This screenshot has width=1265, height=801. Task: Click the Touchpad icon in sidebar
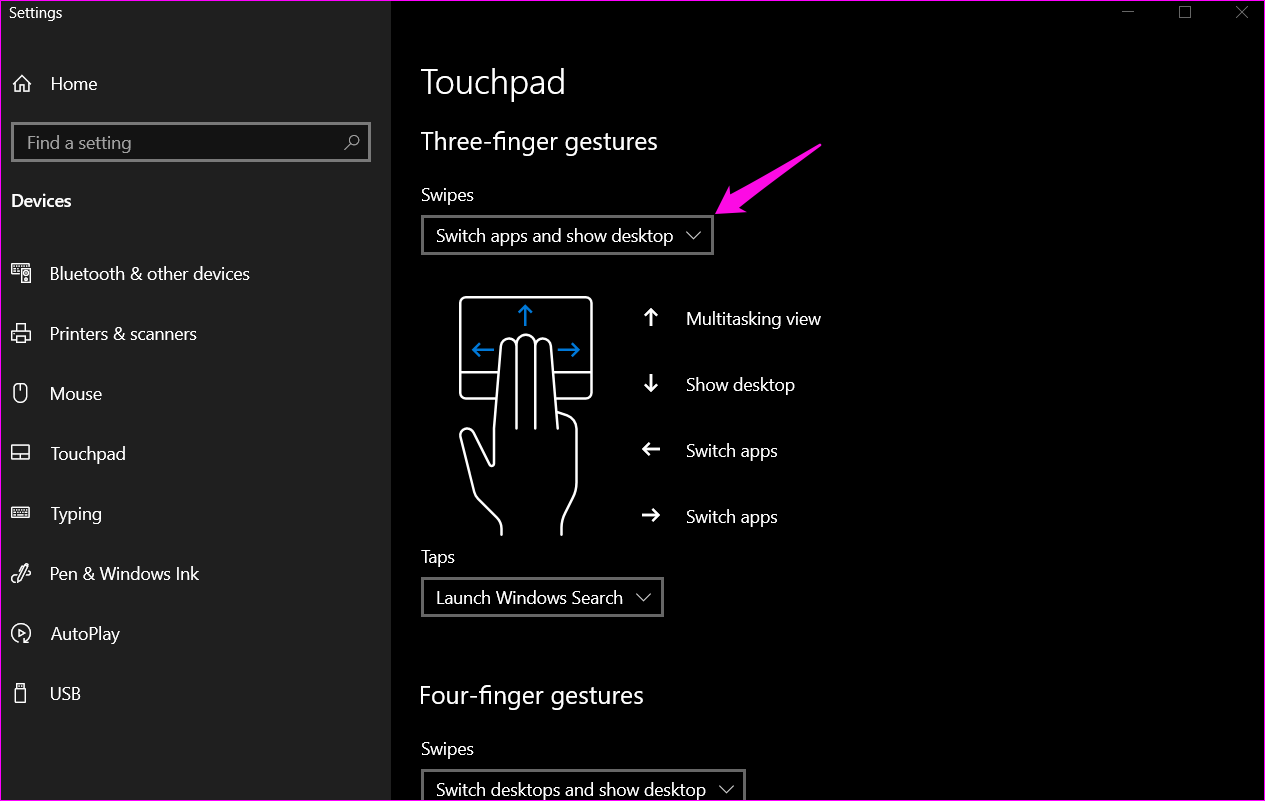(x=21, y=454)
